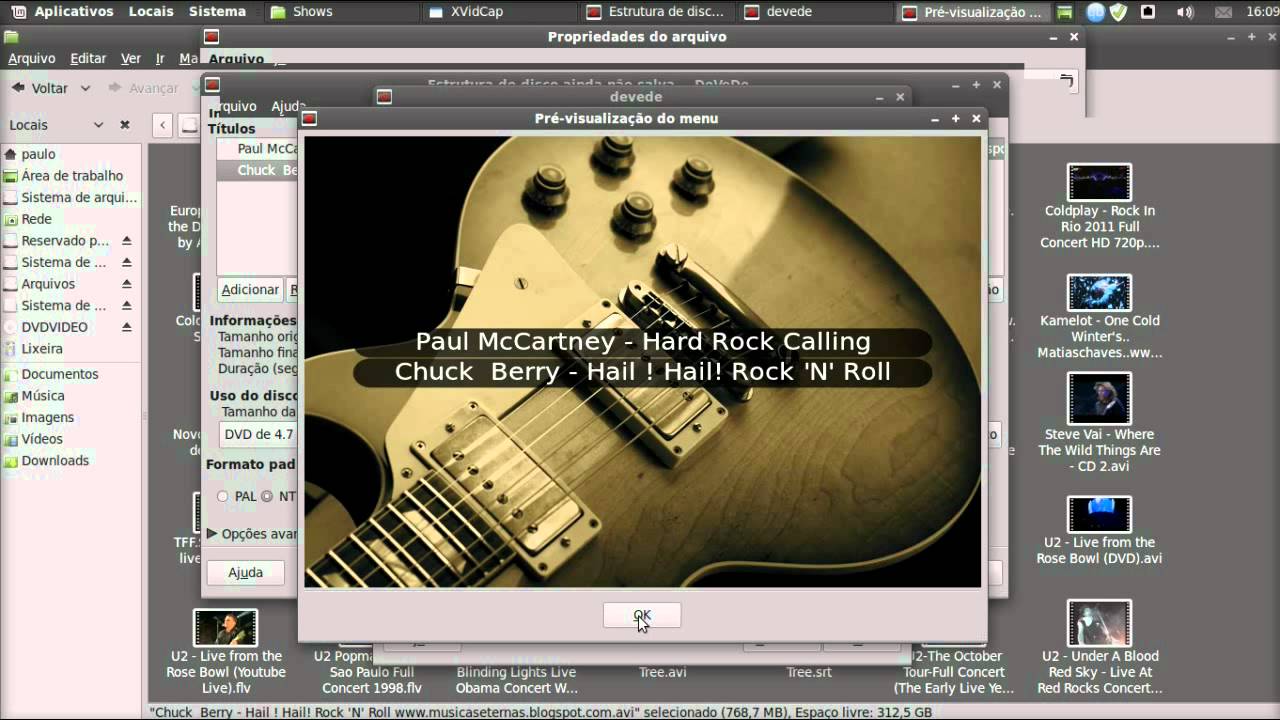Open the Pré-visualização window menu icon
This screenshot has height=720, width=1280.
[x=310, y=118]
